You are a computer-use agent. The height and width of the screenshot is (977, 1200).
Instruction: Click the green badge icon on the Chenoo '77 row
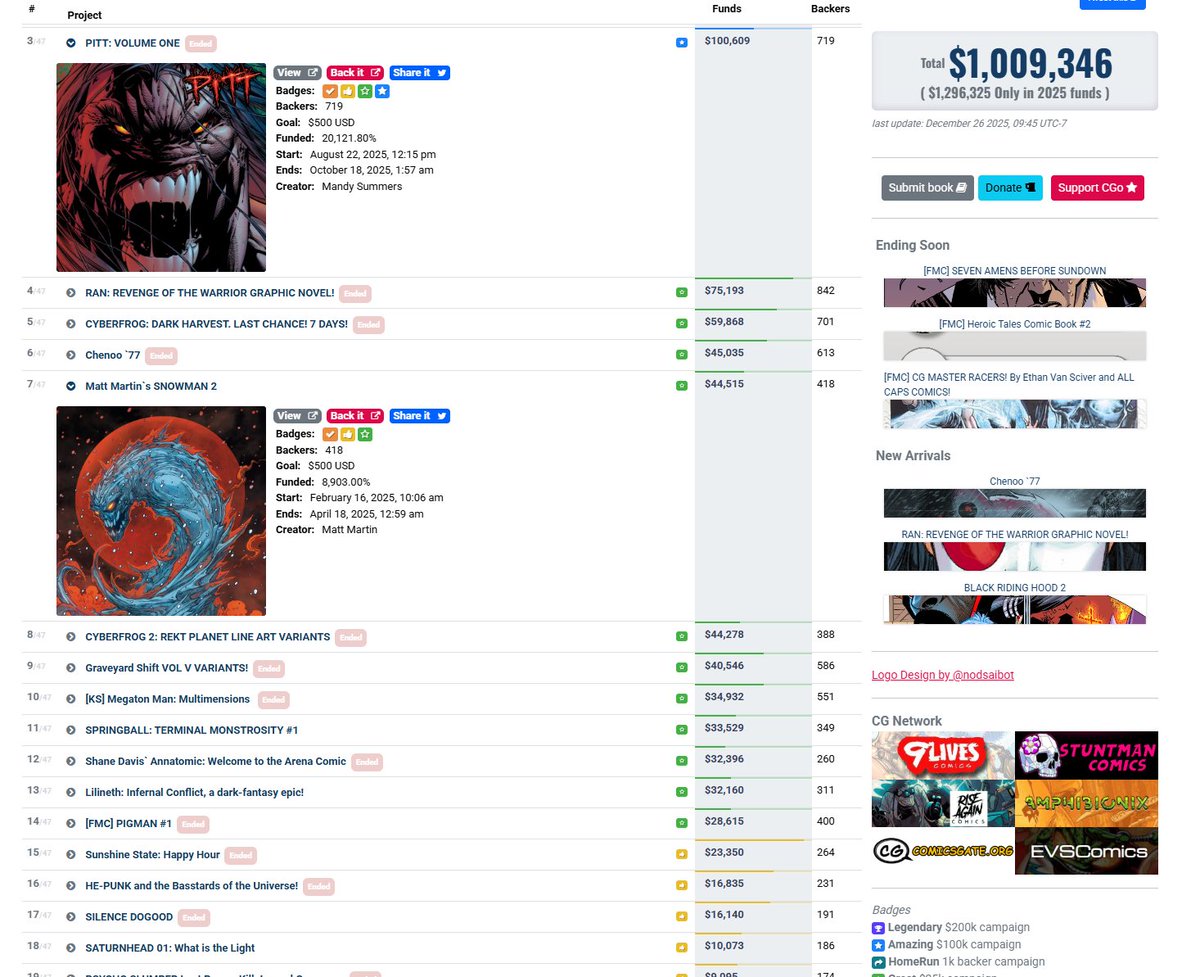click(x=682, y=355)
